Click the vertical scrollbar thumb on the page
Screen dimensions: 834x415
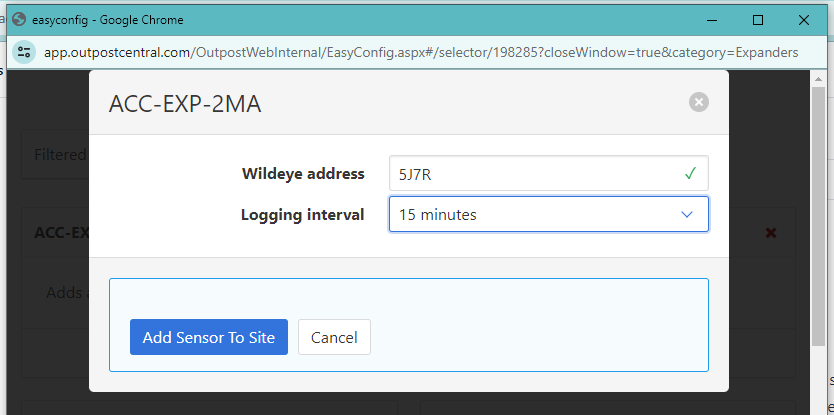819,210
